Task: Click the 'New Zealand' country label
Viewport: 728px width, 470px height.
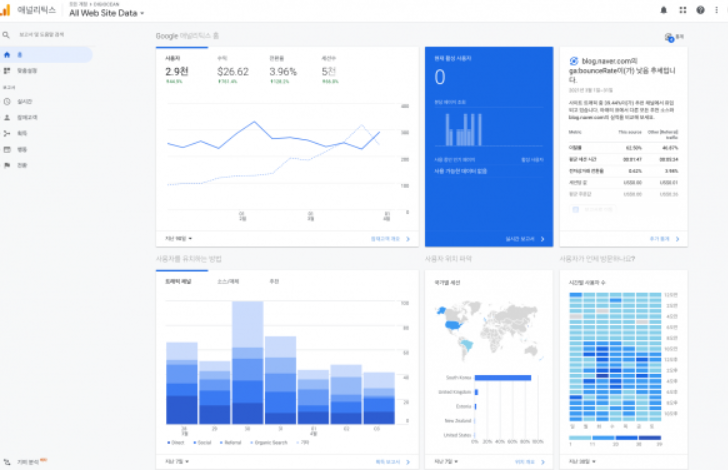Action: pyautogui.click(x=458, y=421)
